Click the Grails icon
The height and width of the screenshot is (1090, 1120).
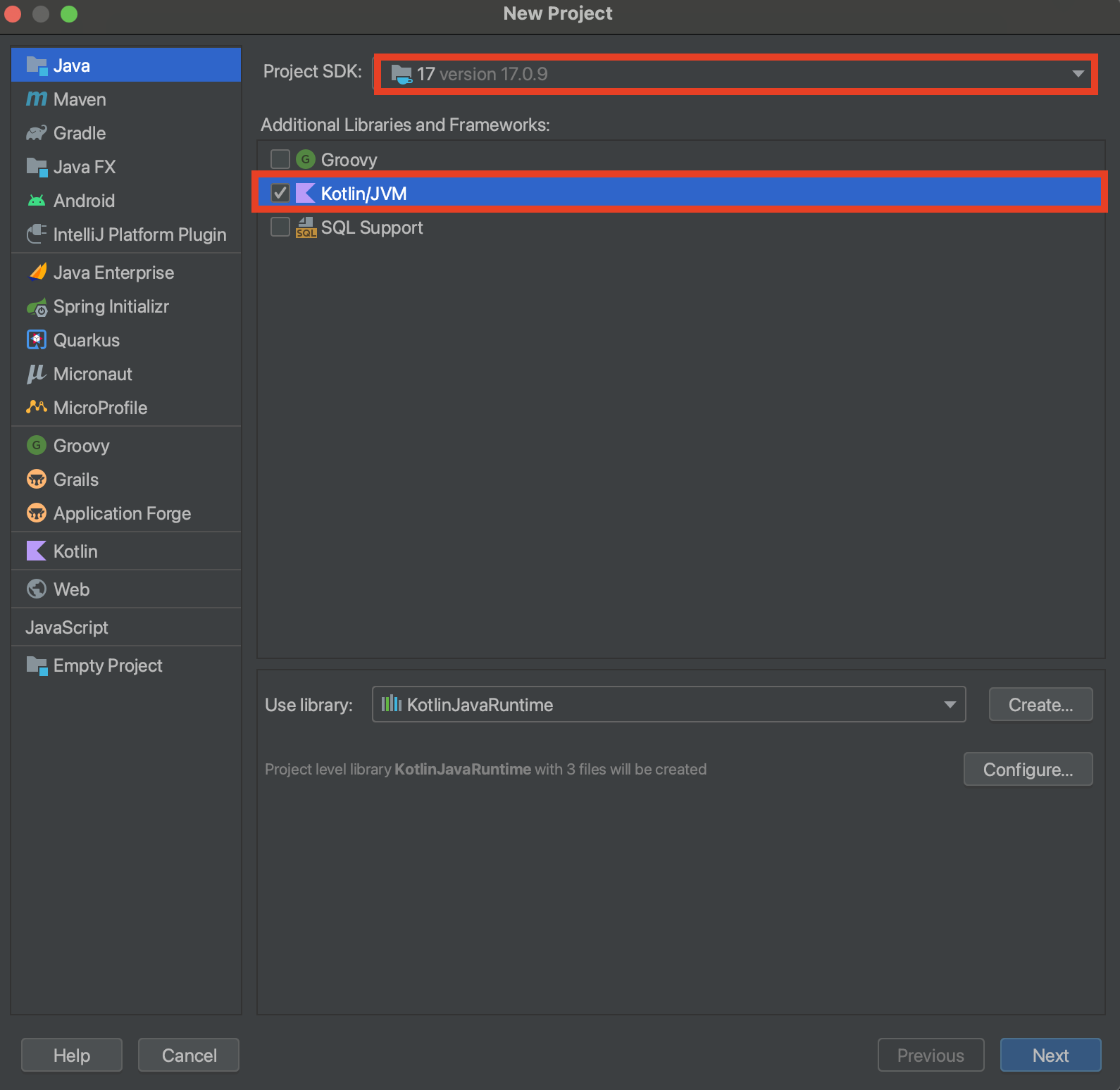point(37,480)
